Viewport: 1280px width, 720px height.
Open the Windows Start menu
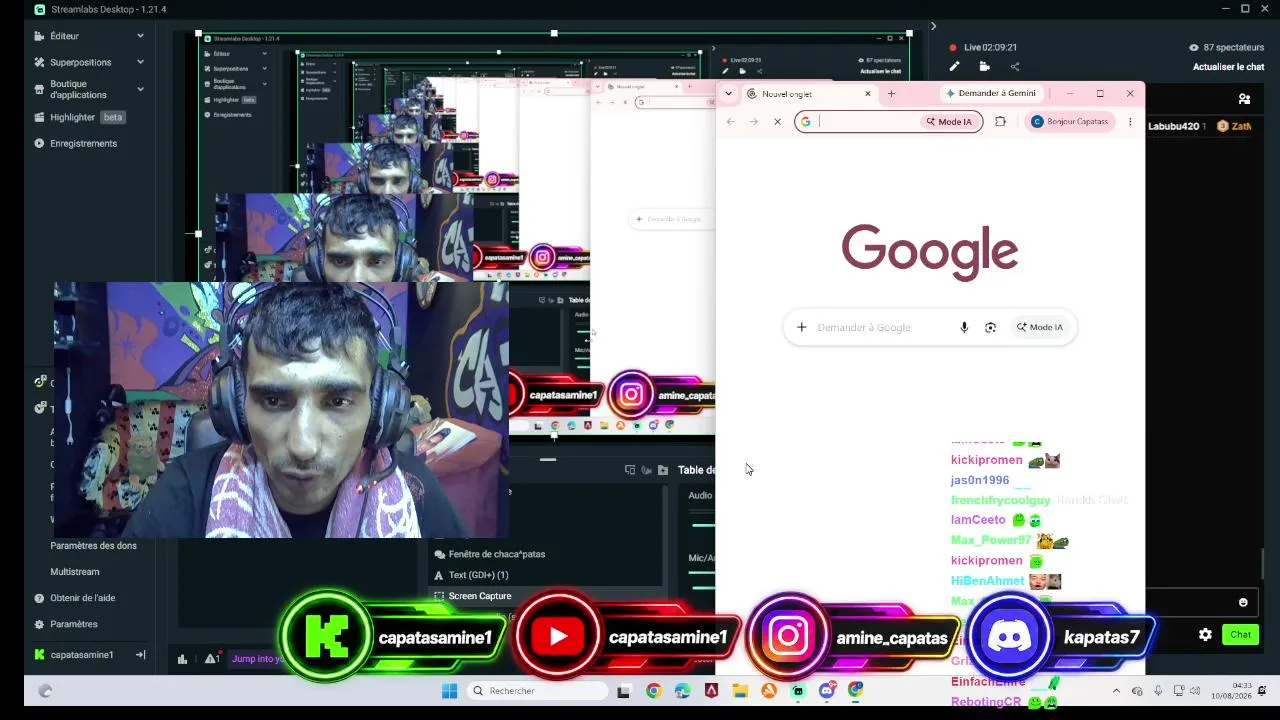[x=449, y=691]
